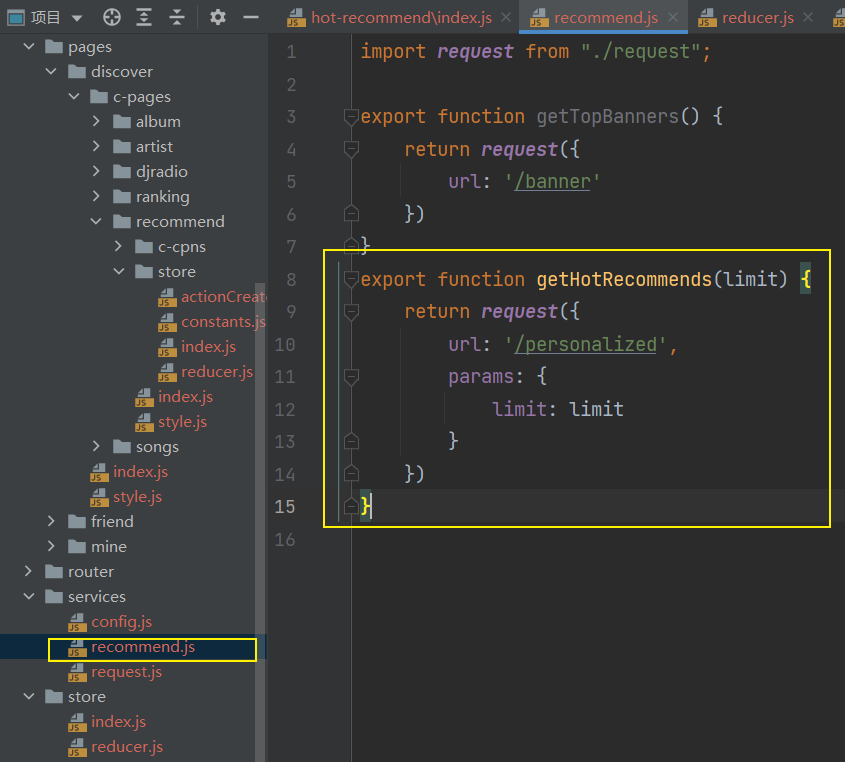Collapse the recommend folder

coord(96,221)
